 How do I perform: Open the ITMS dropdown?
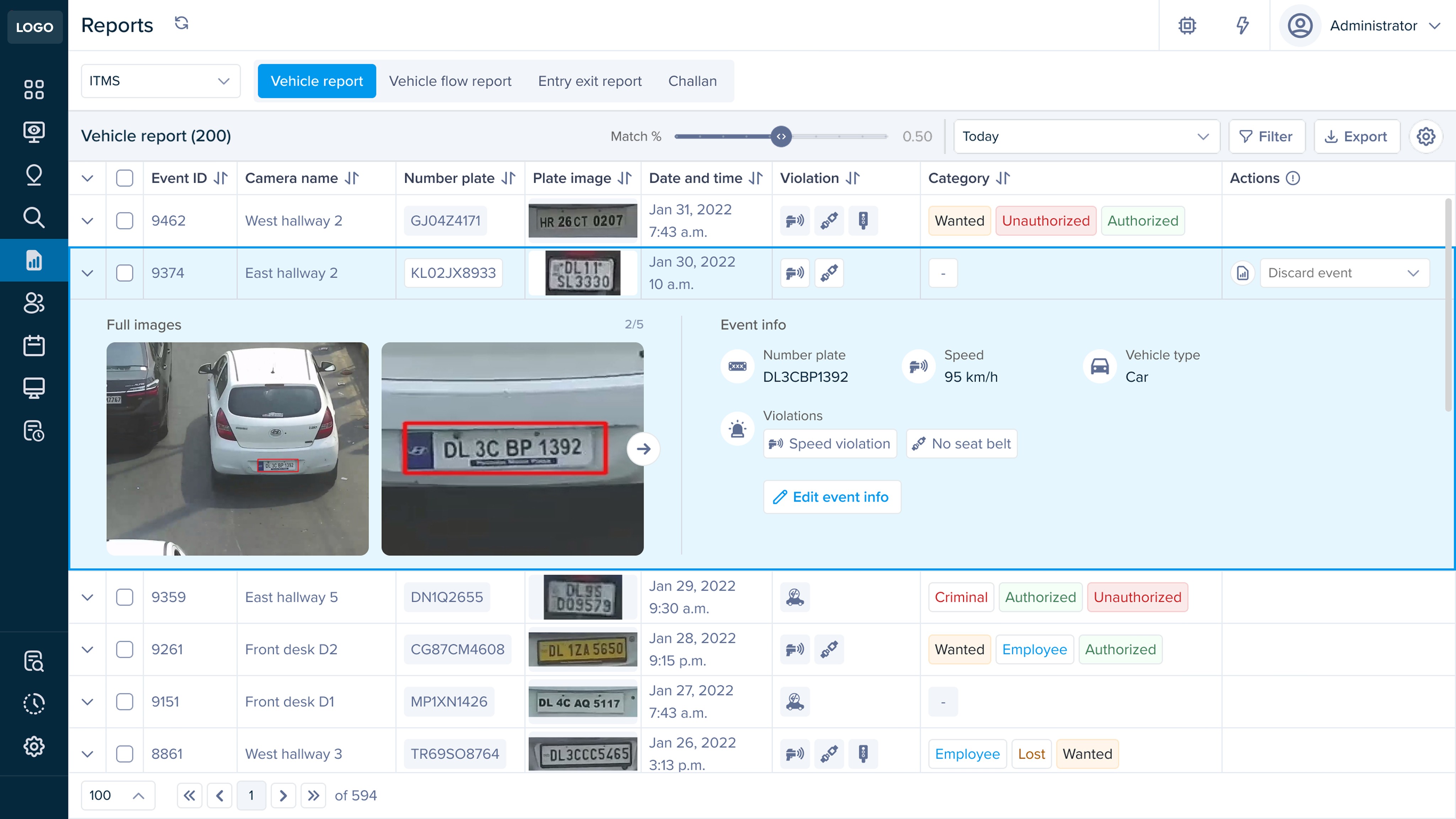161,81
